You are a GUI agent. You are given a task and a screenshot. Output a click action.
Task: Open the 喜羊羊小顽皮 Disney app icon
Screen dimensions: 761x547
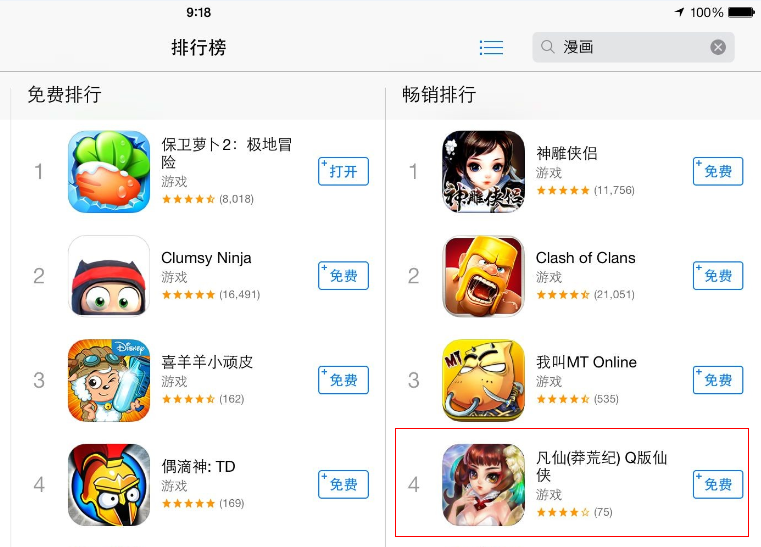tap(109, 380)
